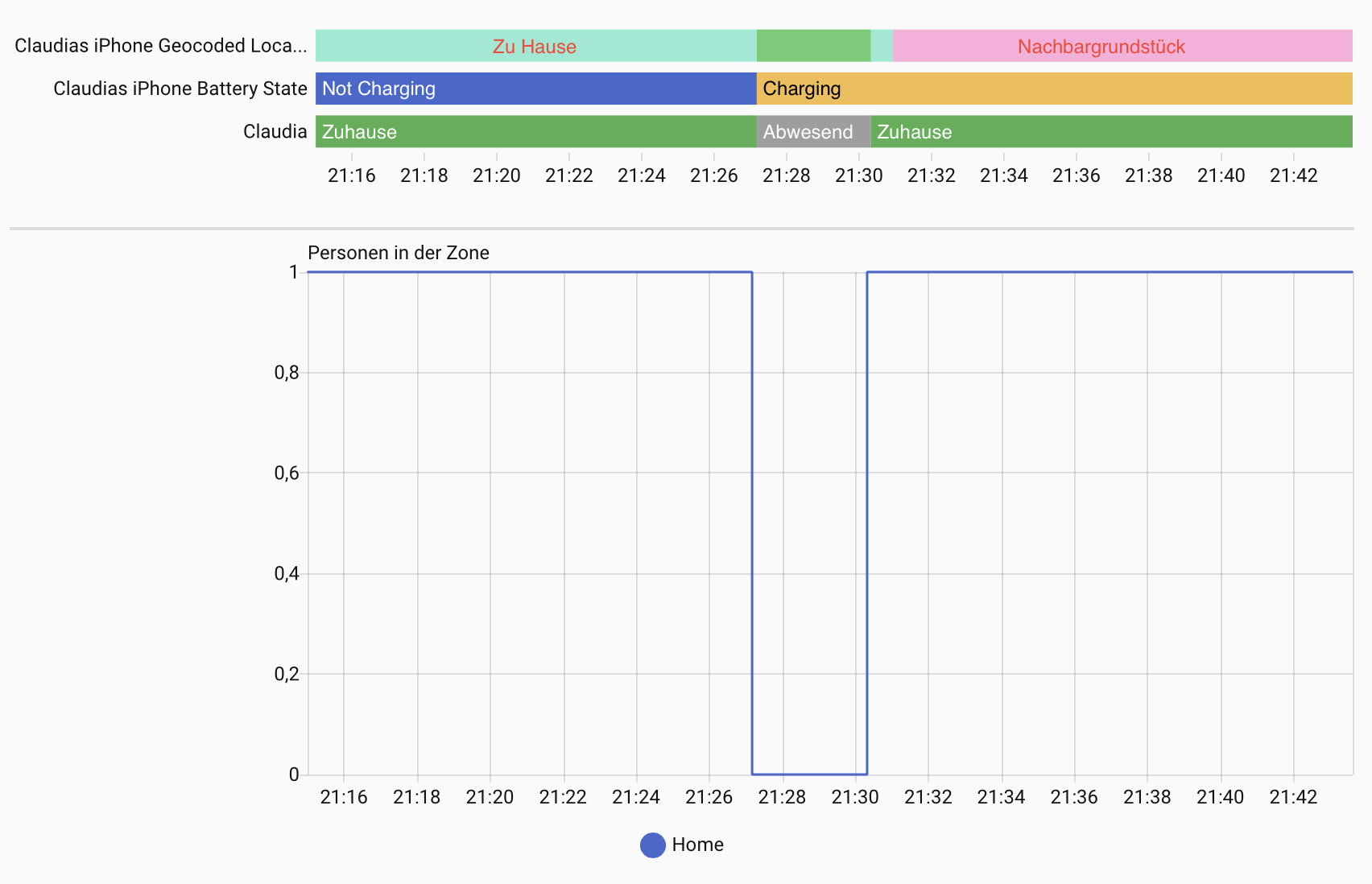Screen dimensions: 1372x884
Task: Click the light teal Zu Hause location segment
Action: point(535,46)
